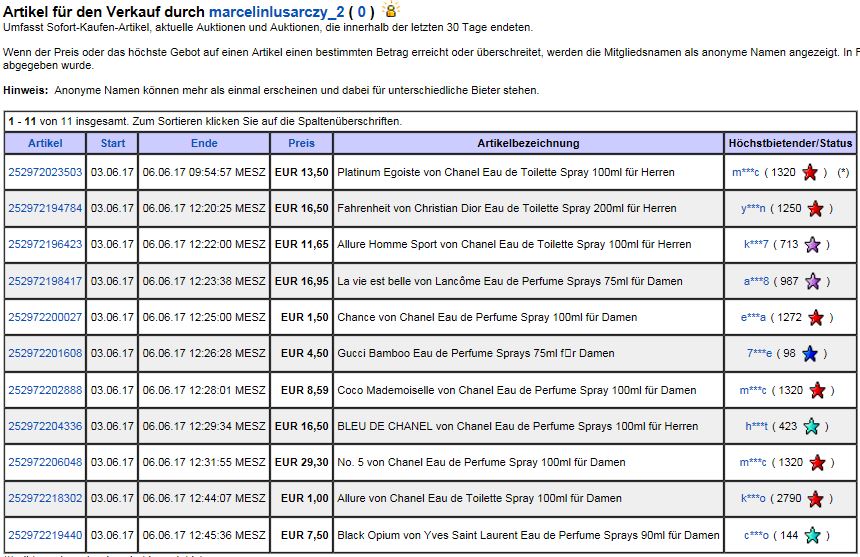Open bidder y***n's profile
Image resolution: width=860 pixels, height=557 pixels.
tap(753, 209)
